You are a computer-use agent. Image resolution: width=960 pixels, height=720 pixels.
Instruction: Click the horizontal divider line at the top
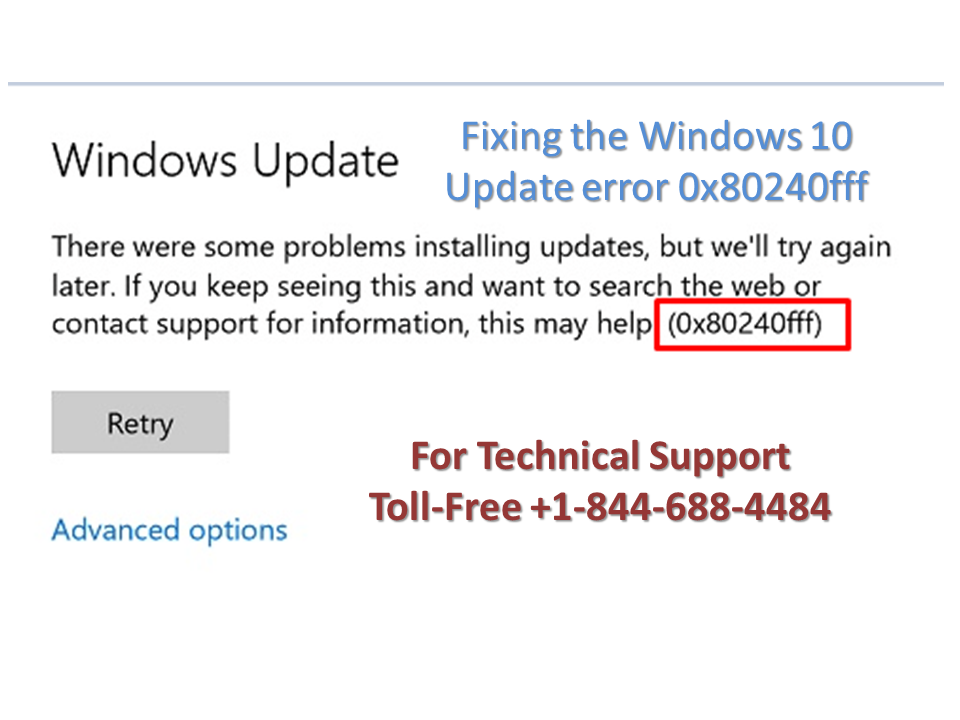pos(476,83)
